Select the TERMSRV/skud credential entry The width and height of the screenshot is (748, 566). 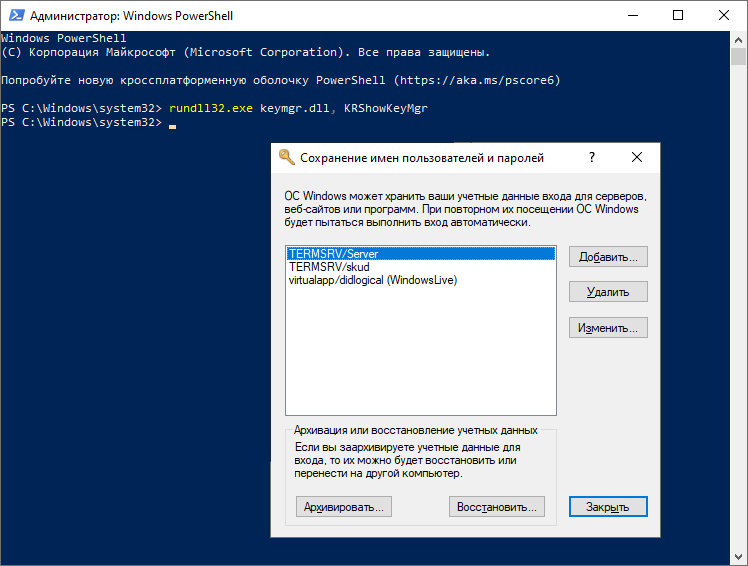tap(421, 267)
